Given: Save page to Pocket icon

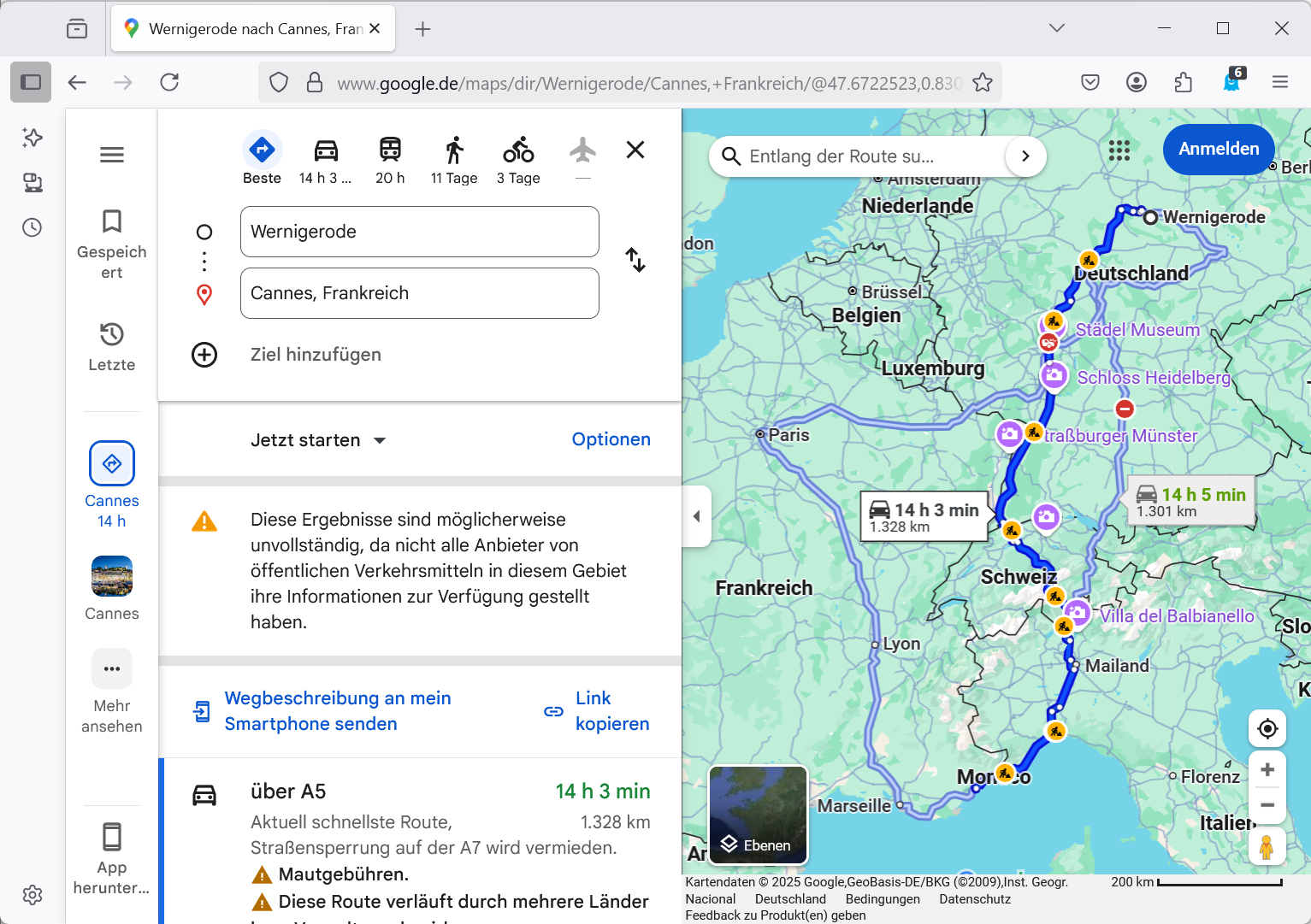Looking at the screenshot, I should click(x=1090, y=82).
